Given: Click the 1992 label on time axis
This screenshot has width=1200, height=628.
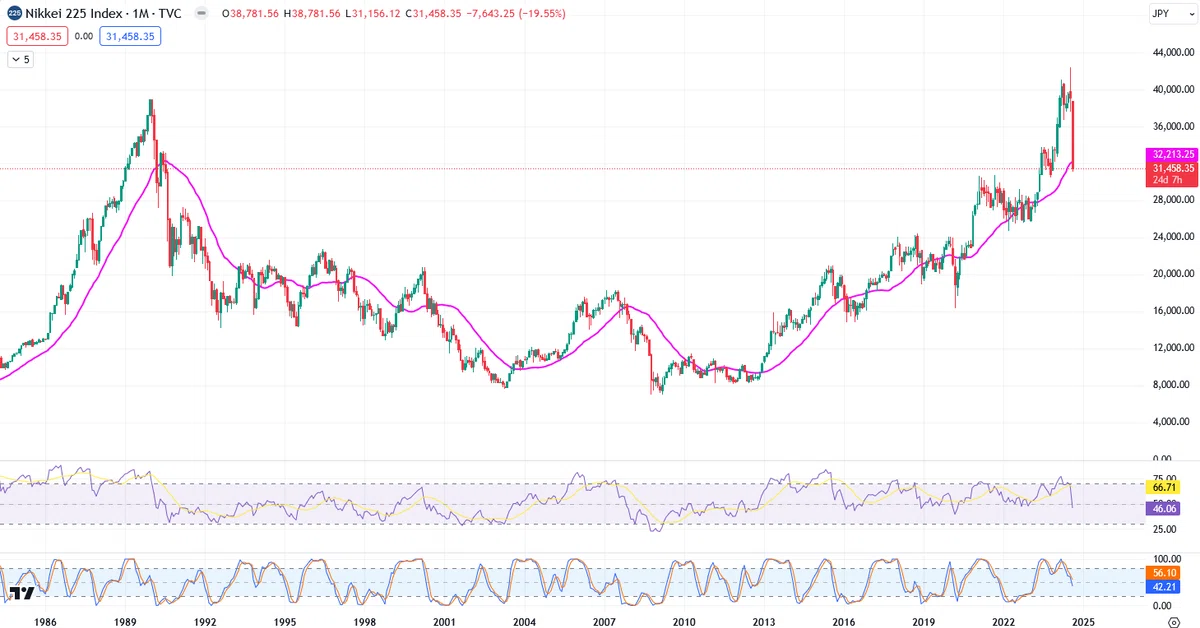Looking at the screenshot, I should (205, 621).
